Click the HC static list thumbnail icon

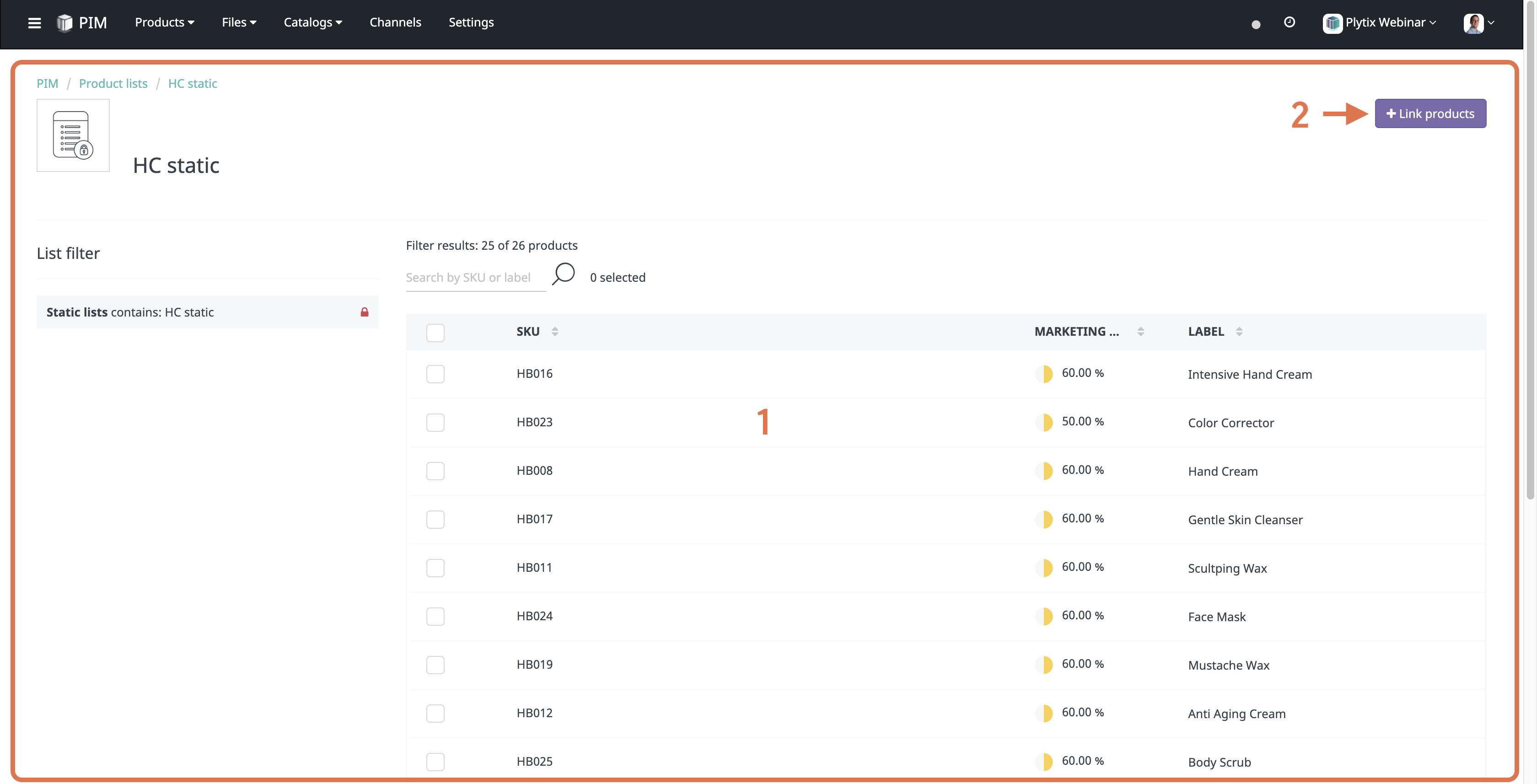pyautogui.click(x=73, y=135)
